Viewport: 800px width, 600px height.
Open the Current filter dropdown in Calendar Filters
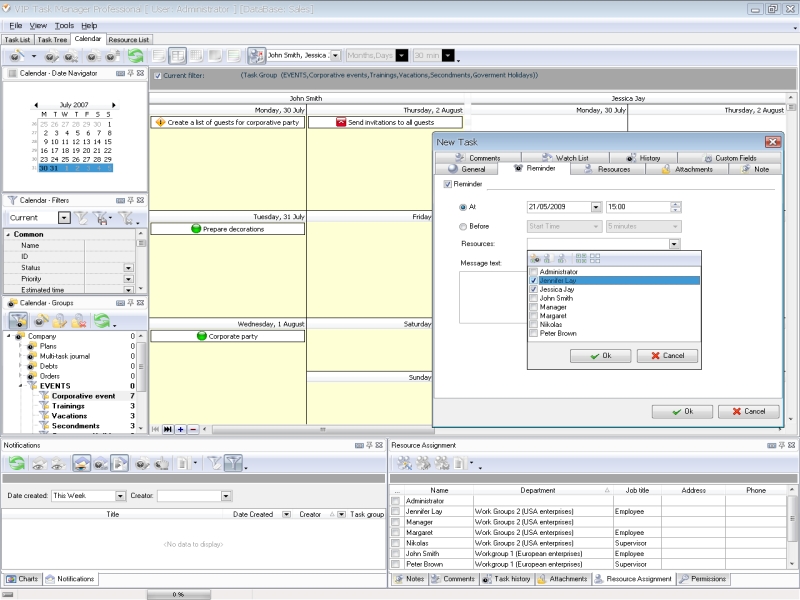pyautogui.click(x=64, y=218)
